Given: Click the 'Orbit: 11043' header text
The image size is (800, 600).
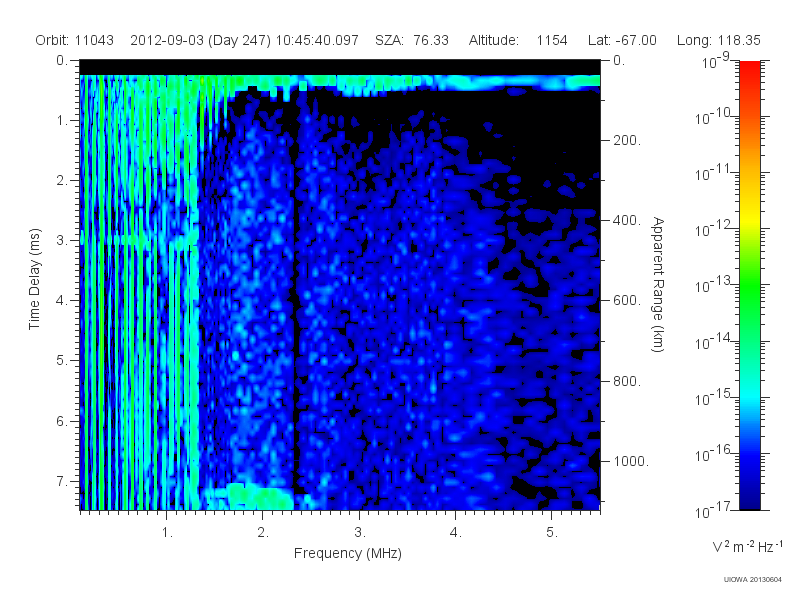Looking at the screenshot, I should (x=74, y=40).
